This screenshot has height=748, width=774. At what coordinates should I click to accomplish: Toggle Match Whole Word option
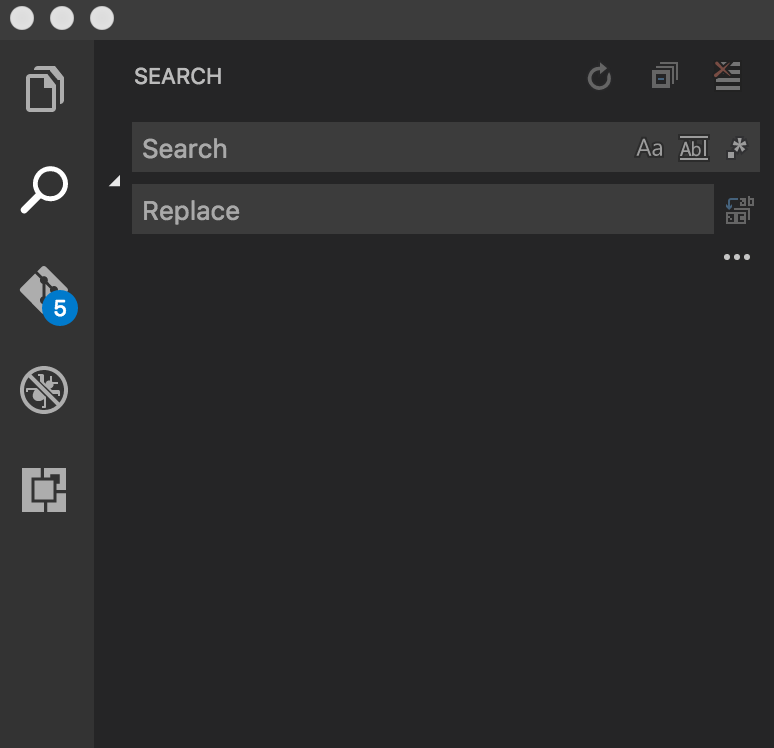694,148
